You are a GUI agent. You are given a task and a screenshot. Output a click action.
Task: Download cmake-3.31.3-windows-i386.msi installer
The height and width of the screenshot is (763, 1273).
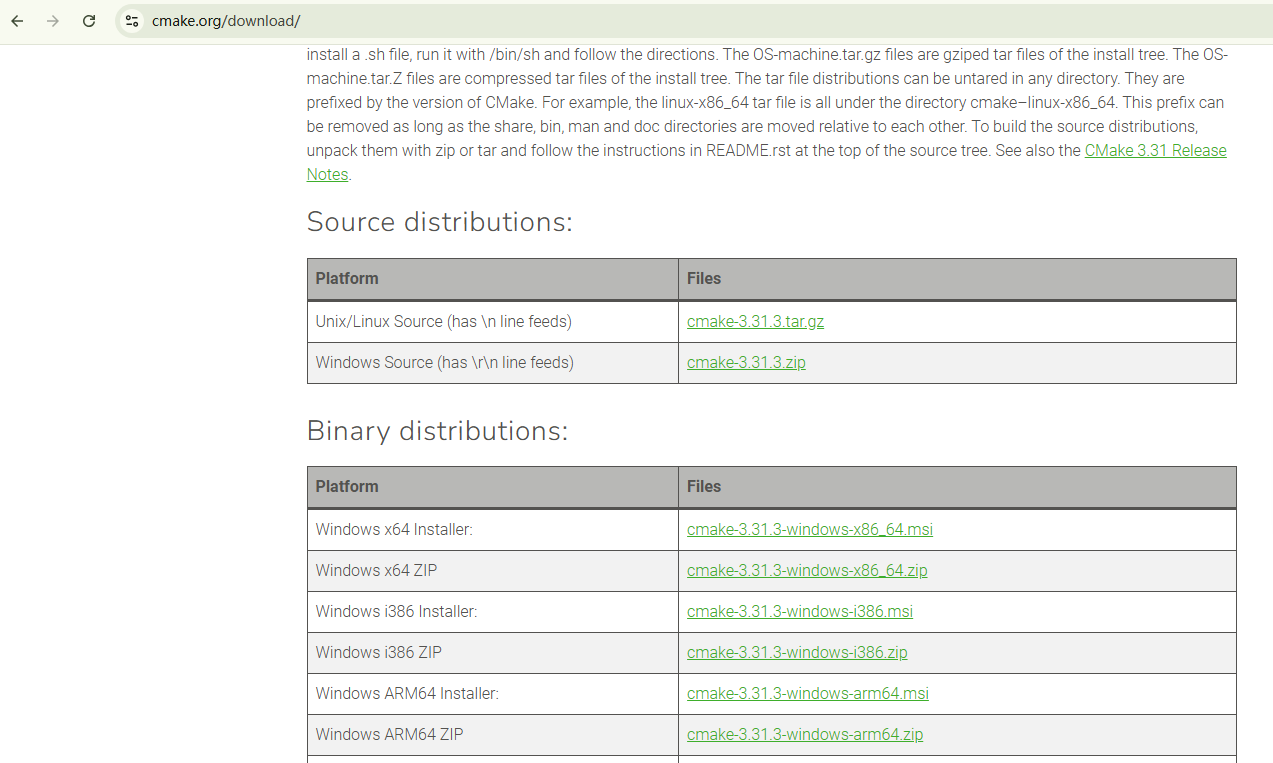[800, 612]
